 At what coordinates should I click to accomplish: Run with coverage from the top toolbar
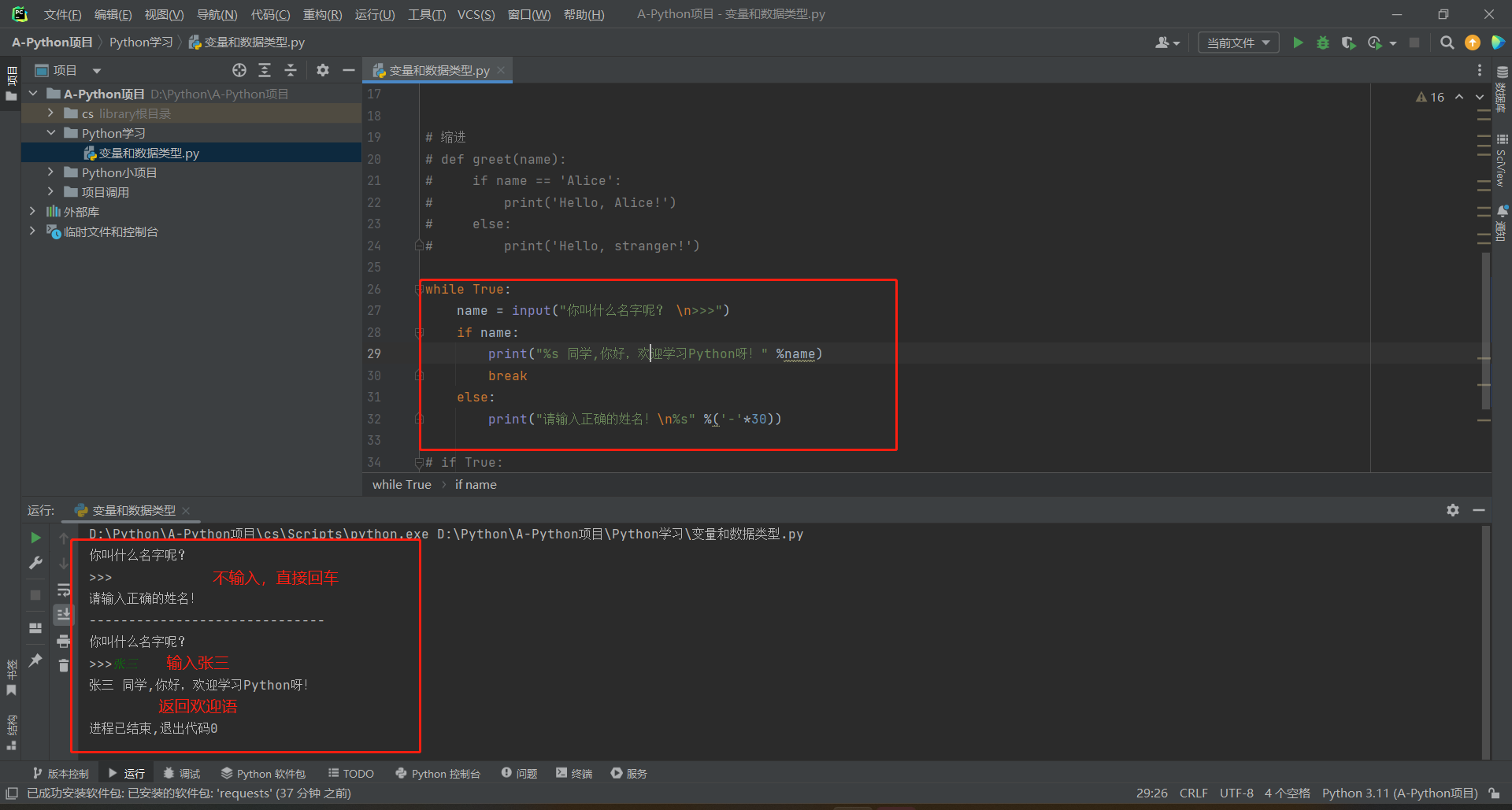1348,43
